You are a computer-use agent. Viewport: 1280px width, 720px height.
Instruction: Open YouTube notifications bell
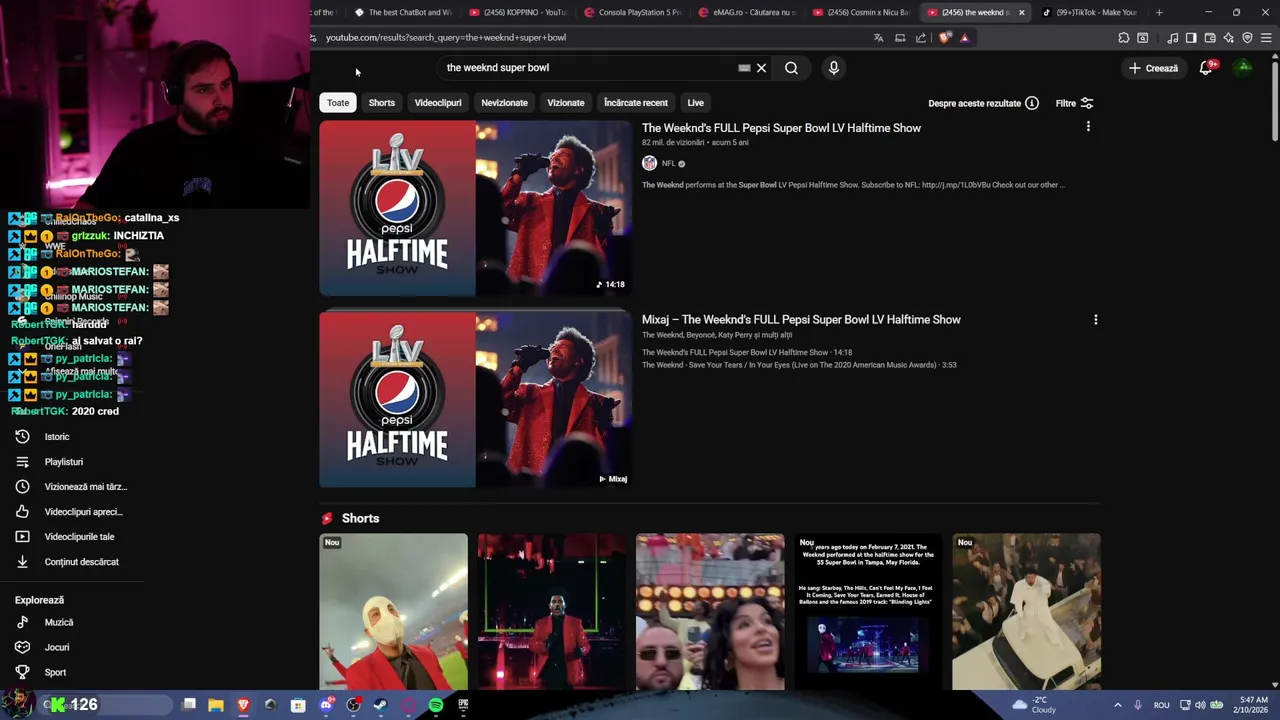1206,68
